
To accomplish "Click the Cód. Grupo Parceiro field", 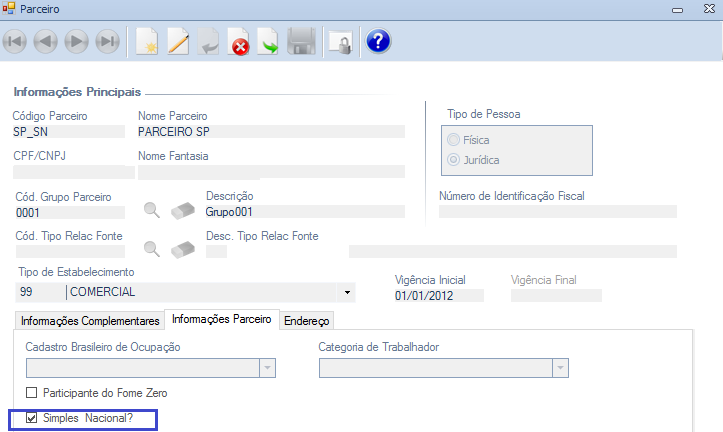I will point(70,213).
